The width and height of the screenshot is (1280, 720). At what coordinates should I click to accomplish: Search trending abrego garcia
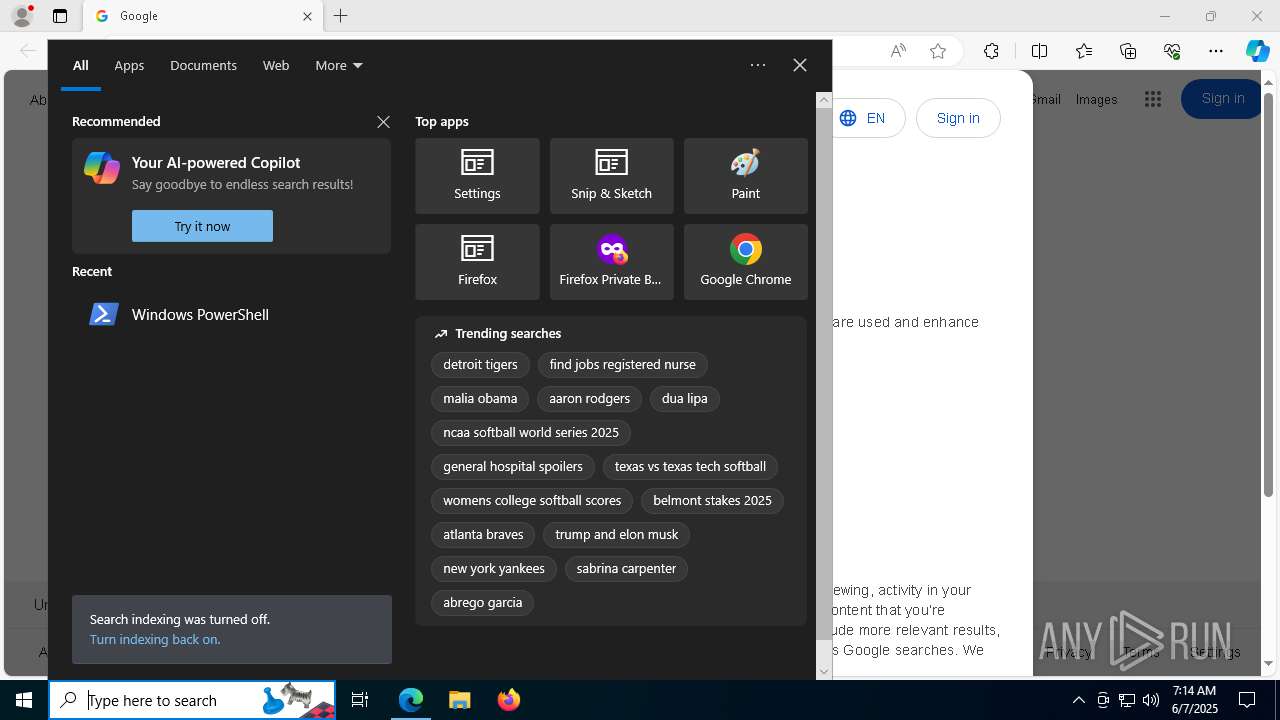tap(483, 603)
